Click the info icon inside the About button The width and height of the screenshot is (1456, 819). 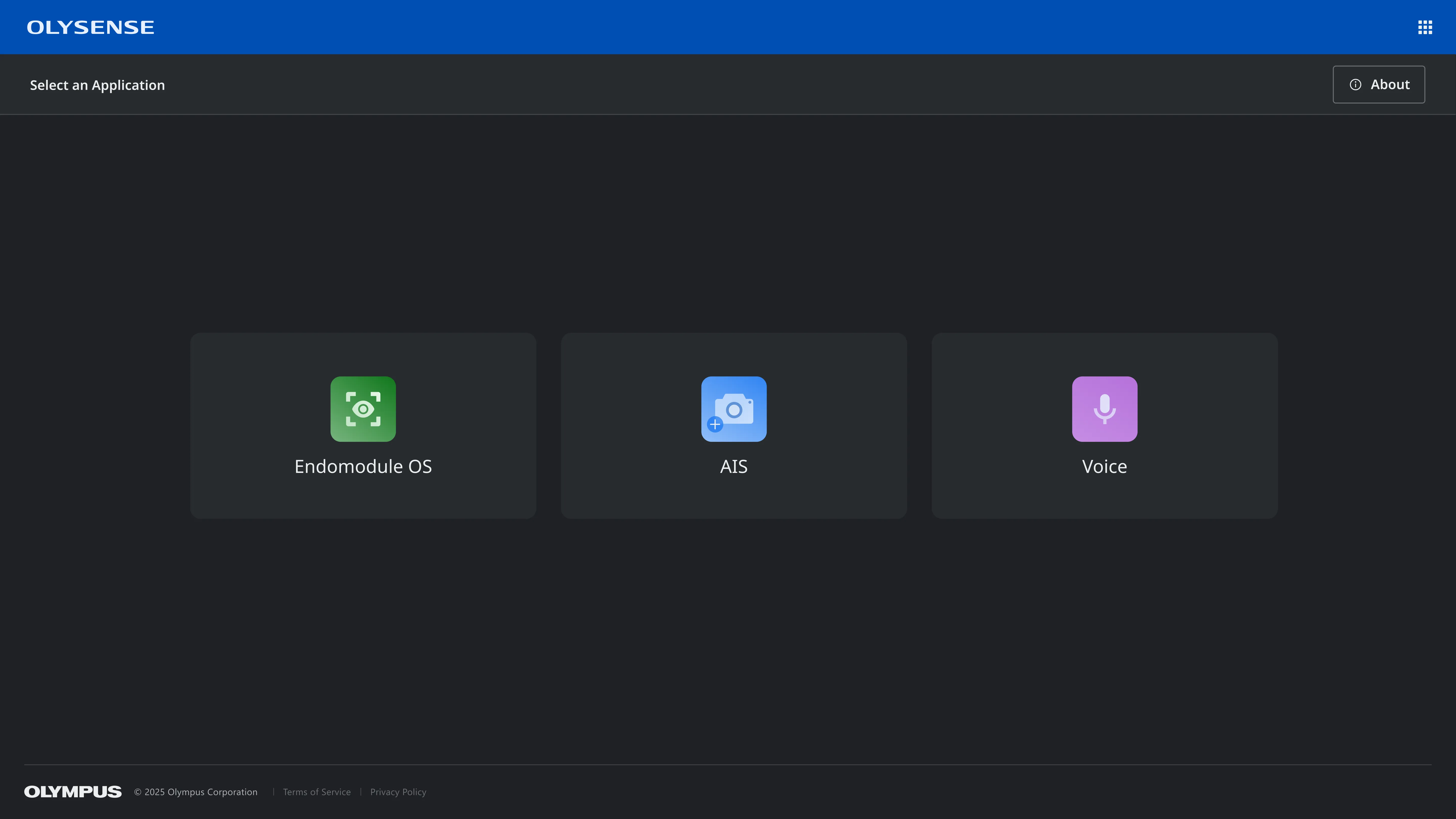click(1356, 84)
